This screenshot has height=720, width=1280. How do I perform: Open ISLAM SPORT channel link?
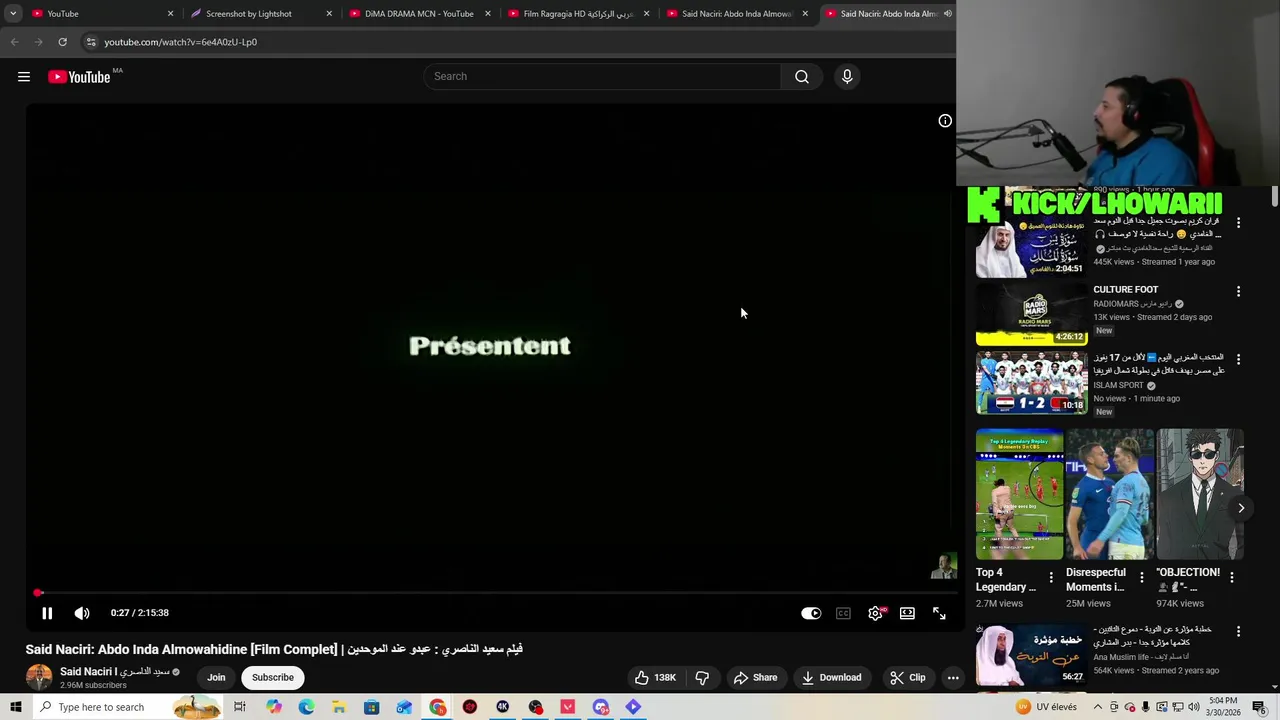coord(1118,385)
